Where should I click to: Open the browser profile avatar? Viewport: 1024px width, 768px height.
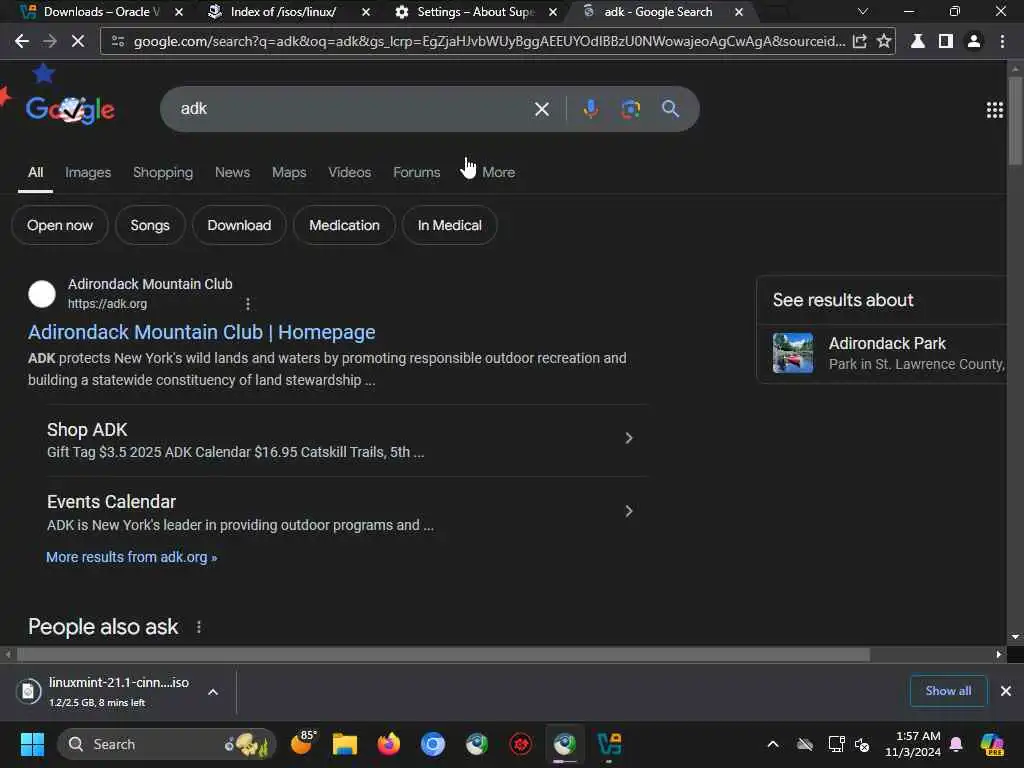point(974,41)
